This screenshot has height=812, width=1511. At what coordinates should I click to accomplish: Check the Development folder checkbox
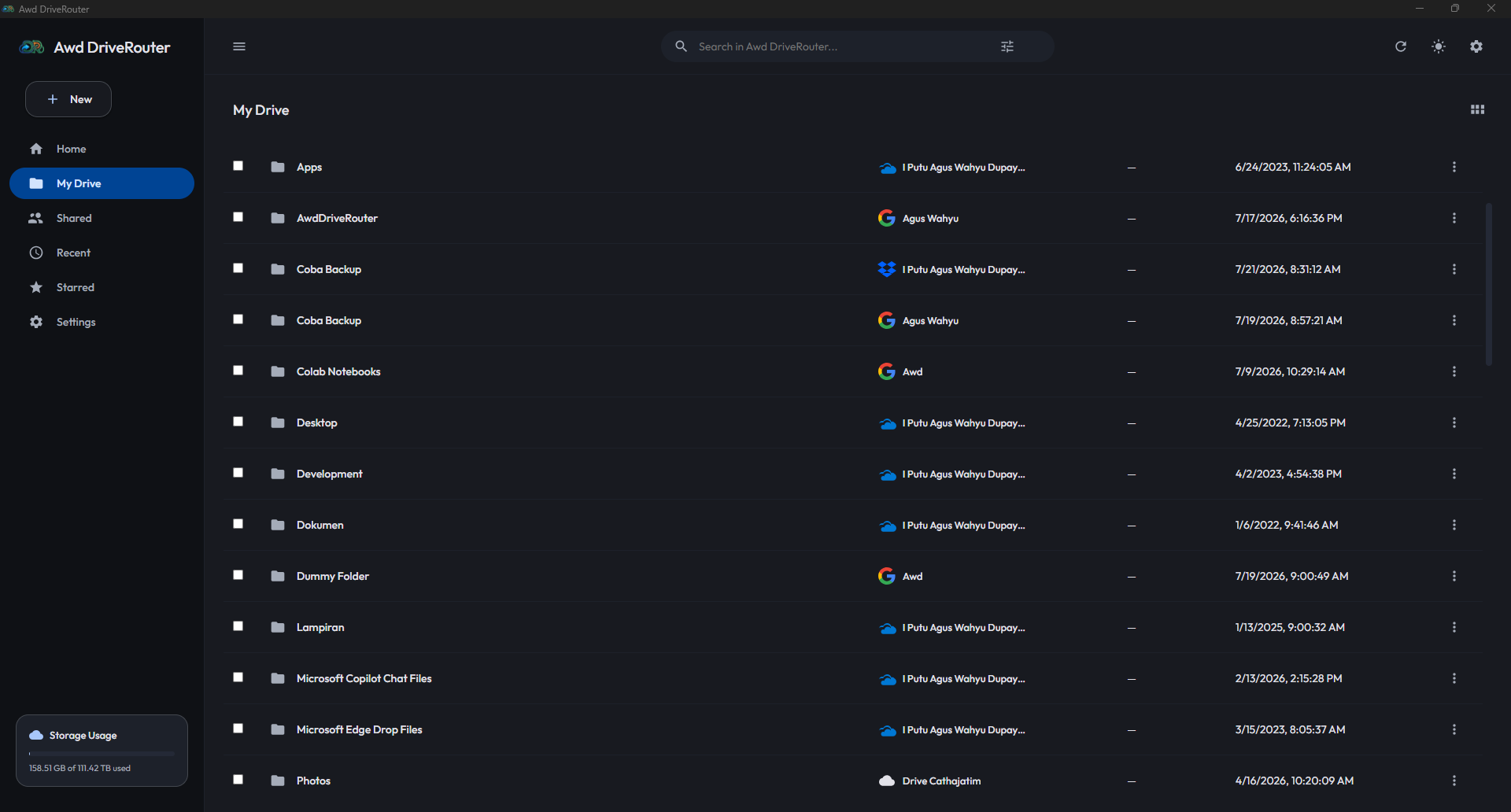(x=238, y=473)
